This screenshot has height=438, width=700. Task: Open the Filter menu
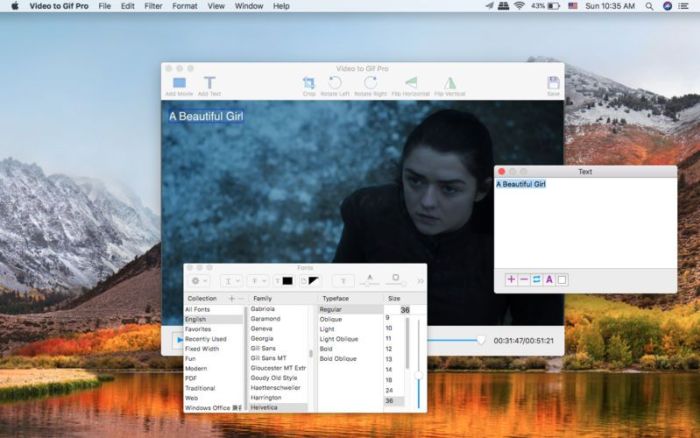(153, 6)
